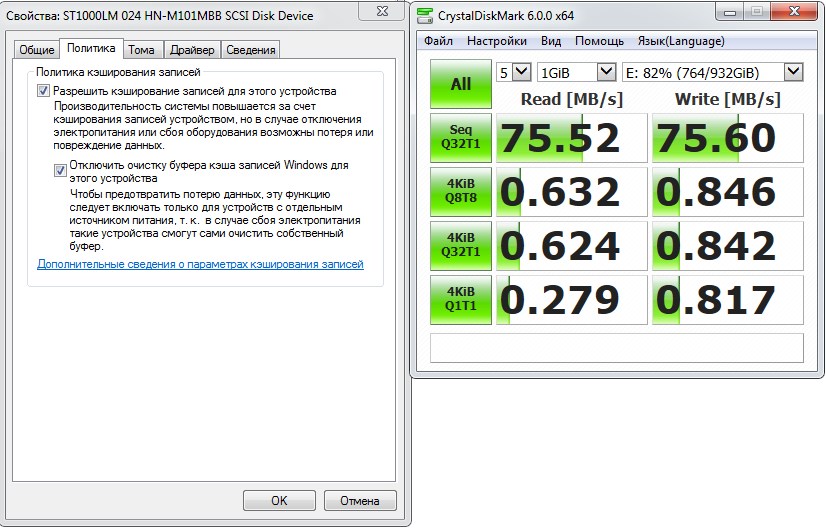Screen dimensions: 826x528
Task: Start the 4KiB Q32T1 test
Action: click(x=460, y=246)
